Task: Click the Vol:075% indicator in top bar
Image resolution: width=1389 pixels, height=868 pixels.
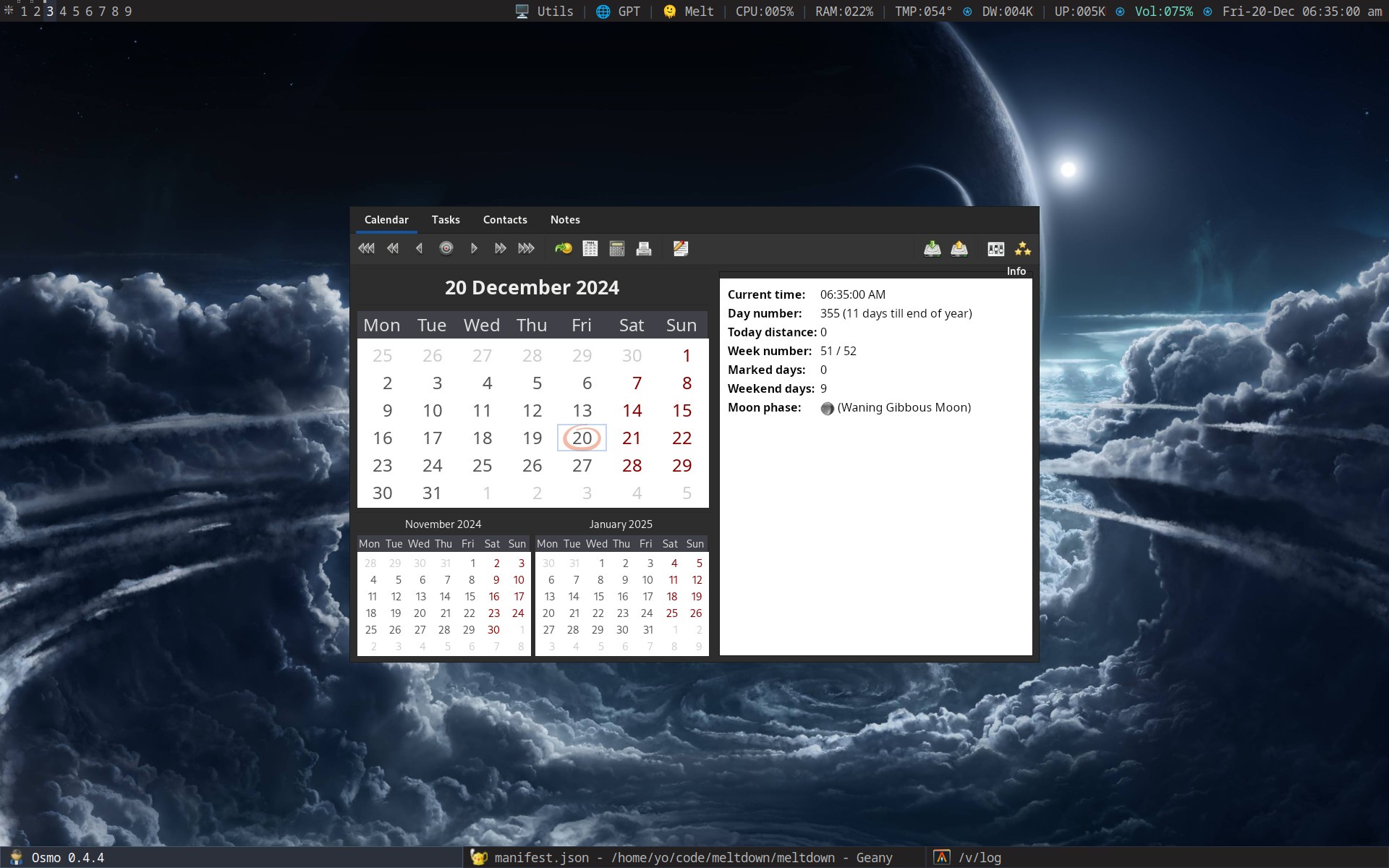Action: click(1163, 11)
